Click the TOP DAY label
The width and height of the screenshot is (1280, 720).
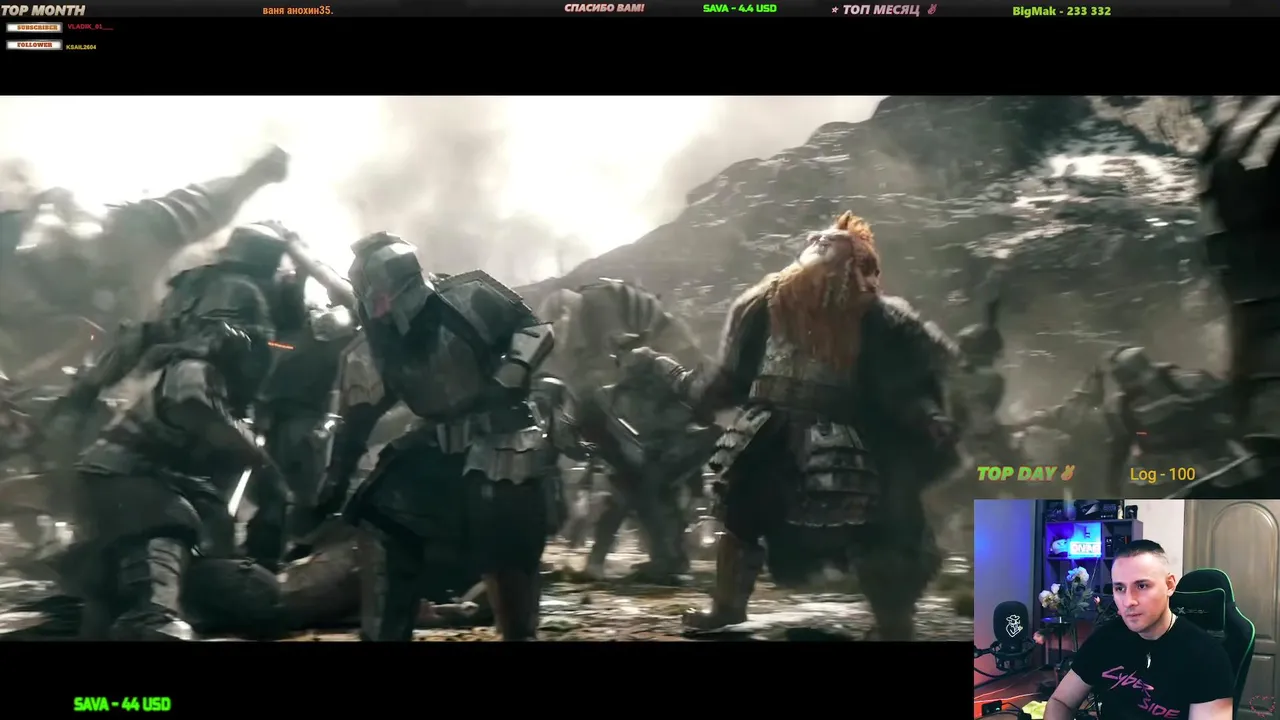[x=1017, y=474]
